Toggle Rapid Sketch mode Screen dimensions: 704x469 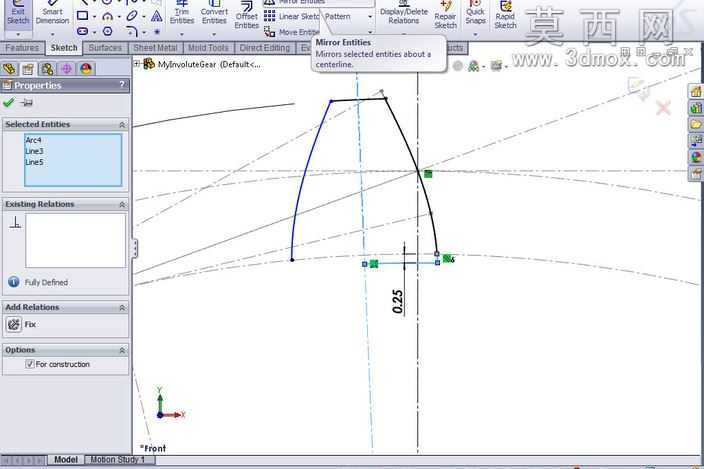[x=505, y=16]
